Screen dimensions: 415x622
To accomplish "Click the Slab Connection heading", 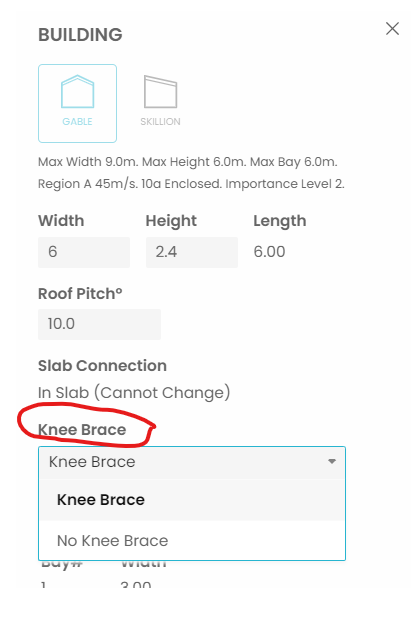I will pyautogui.click(x=102, y=366).
